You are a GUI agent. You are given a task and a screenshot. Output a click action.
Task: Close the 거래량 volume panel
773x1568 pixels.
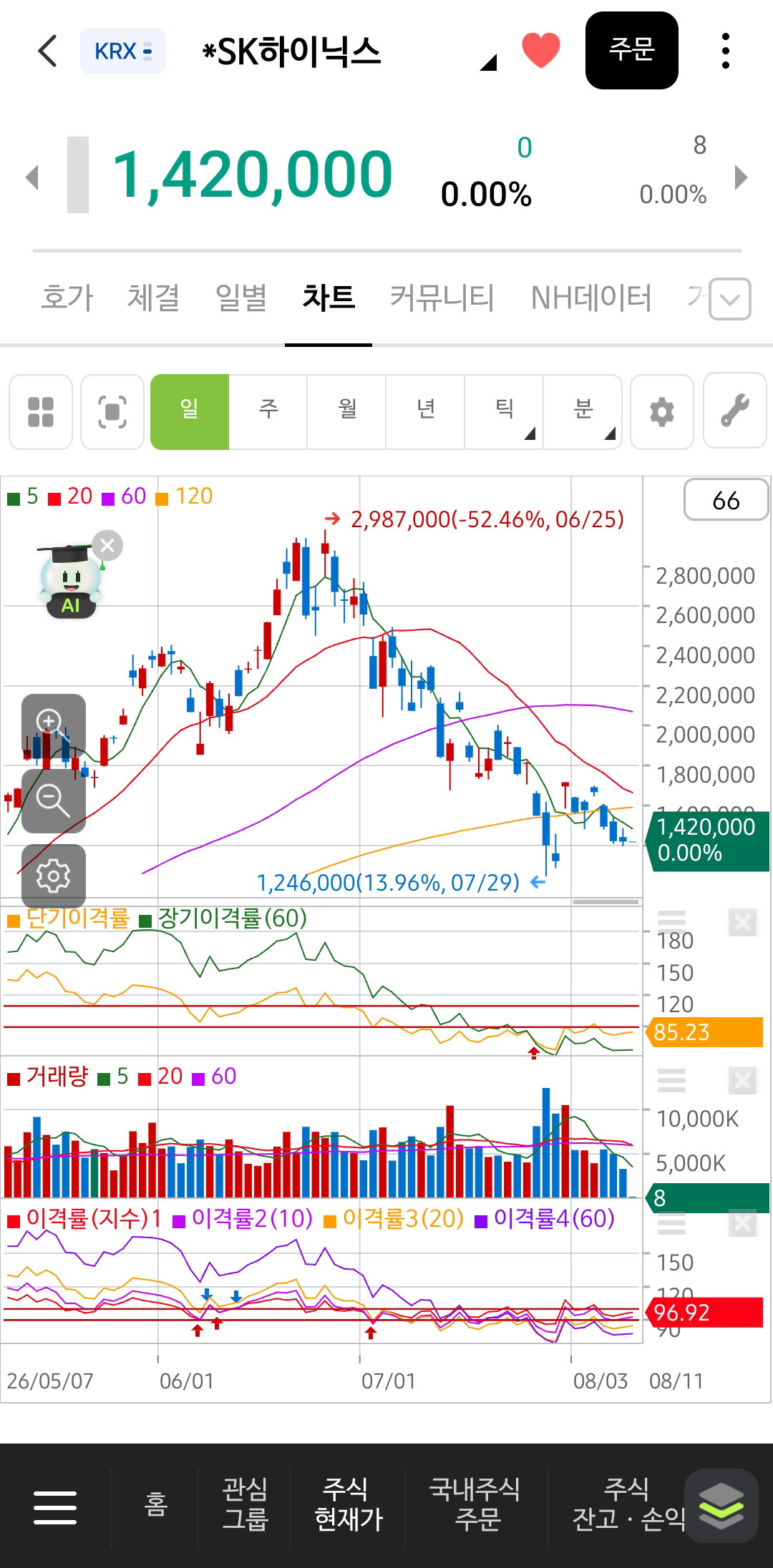(x=742, y=1081)
